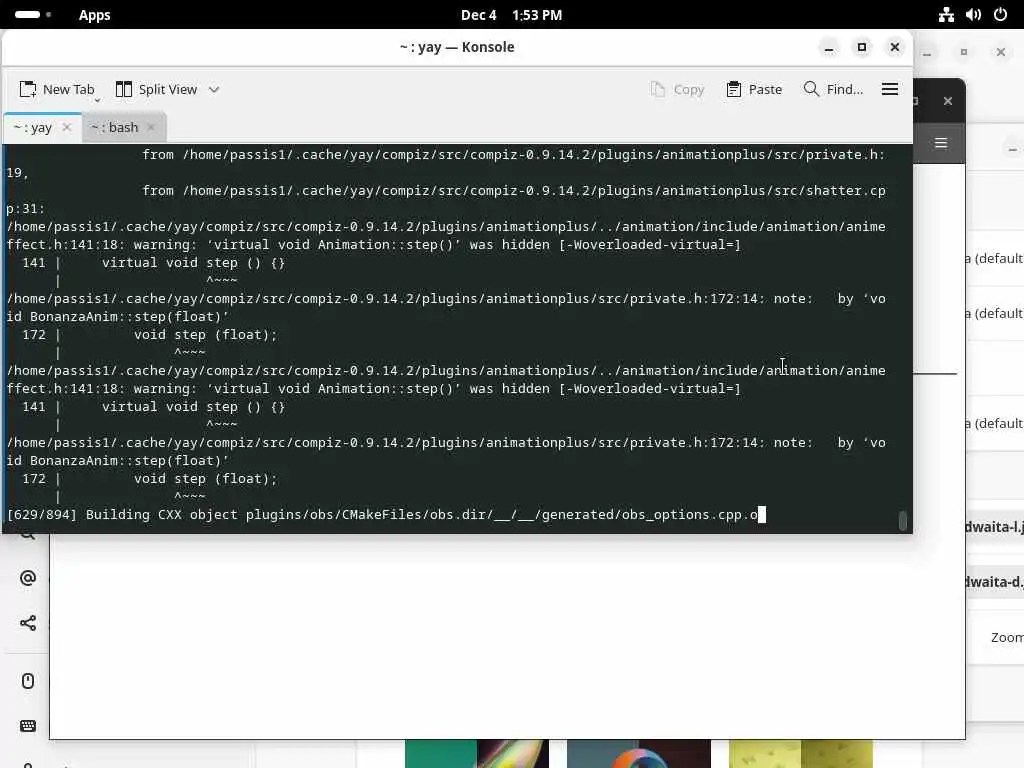1024x768 pixels.
Task: Open the Konsole hamburger menu
Action: [x=889, y=89]
